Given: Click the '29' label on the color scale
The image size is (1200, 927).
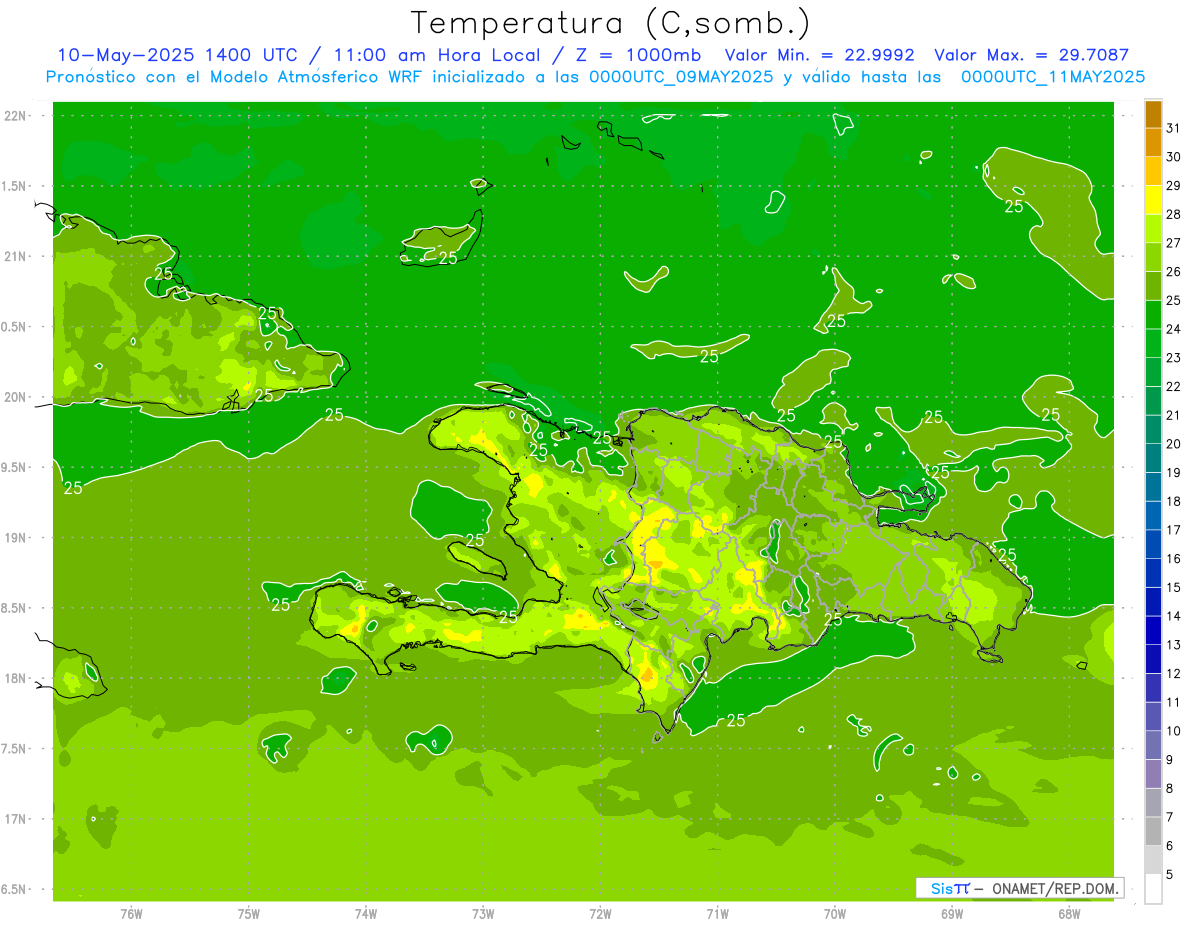Looking at the screenshot, I should point(1174,185).
